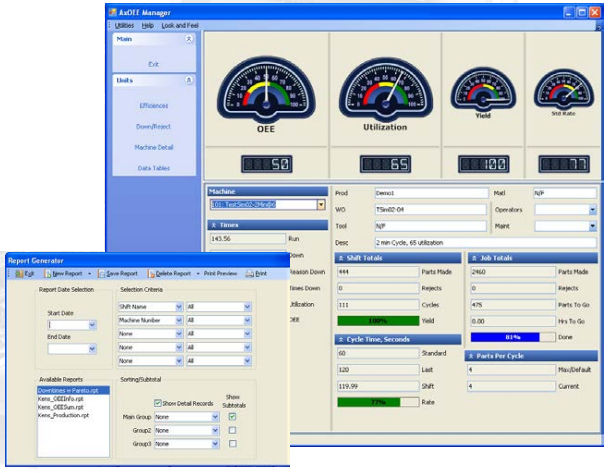Image resolution: width=608 pixels, height=473 pixels.
Task: Collapse the Parts Per Cycle section header
Action: point(532,356)
